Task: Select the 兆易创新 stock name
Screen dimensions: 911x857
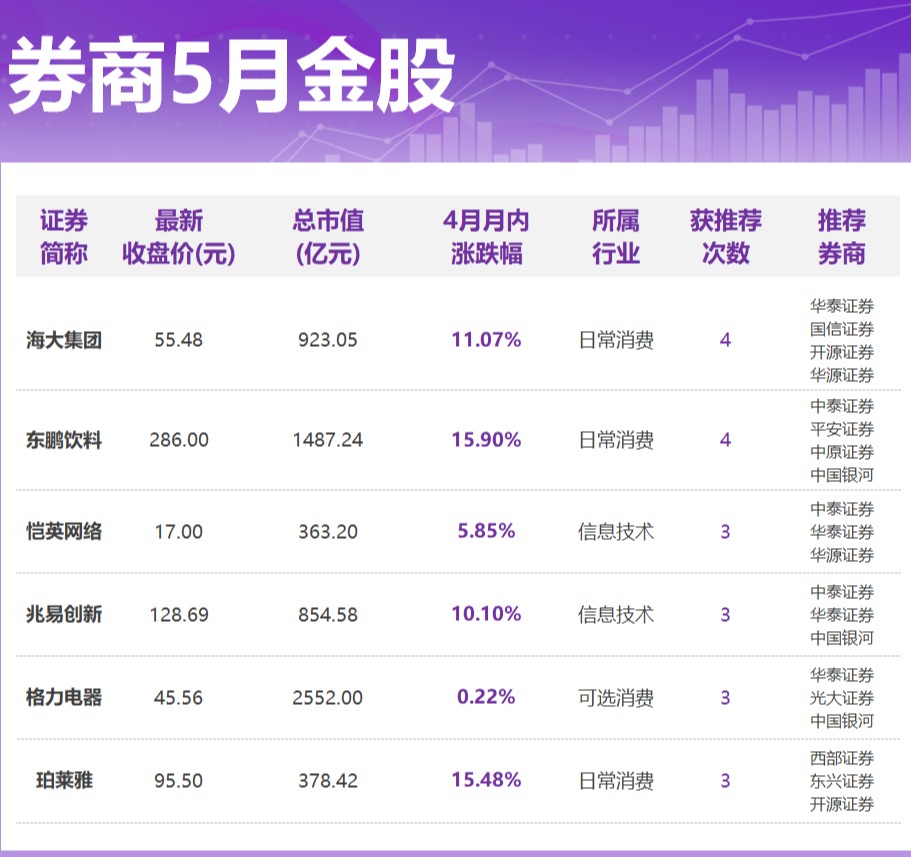Action: [64, 614]
